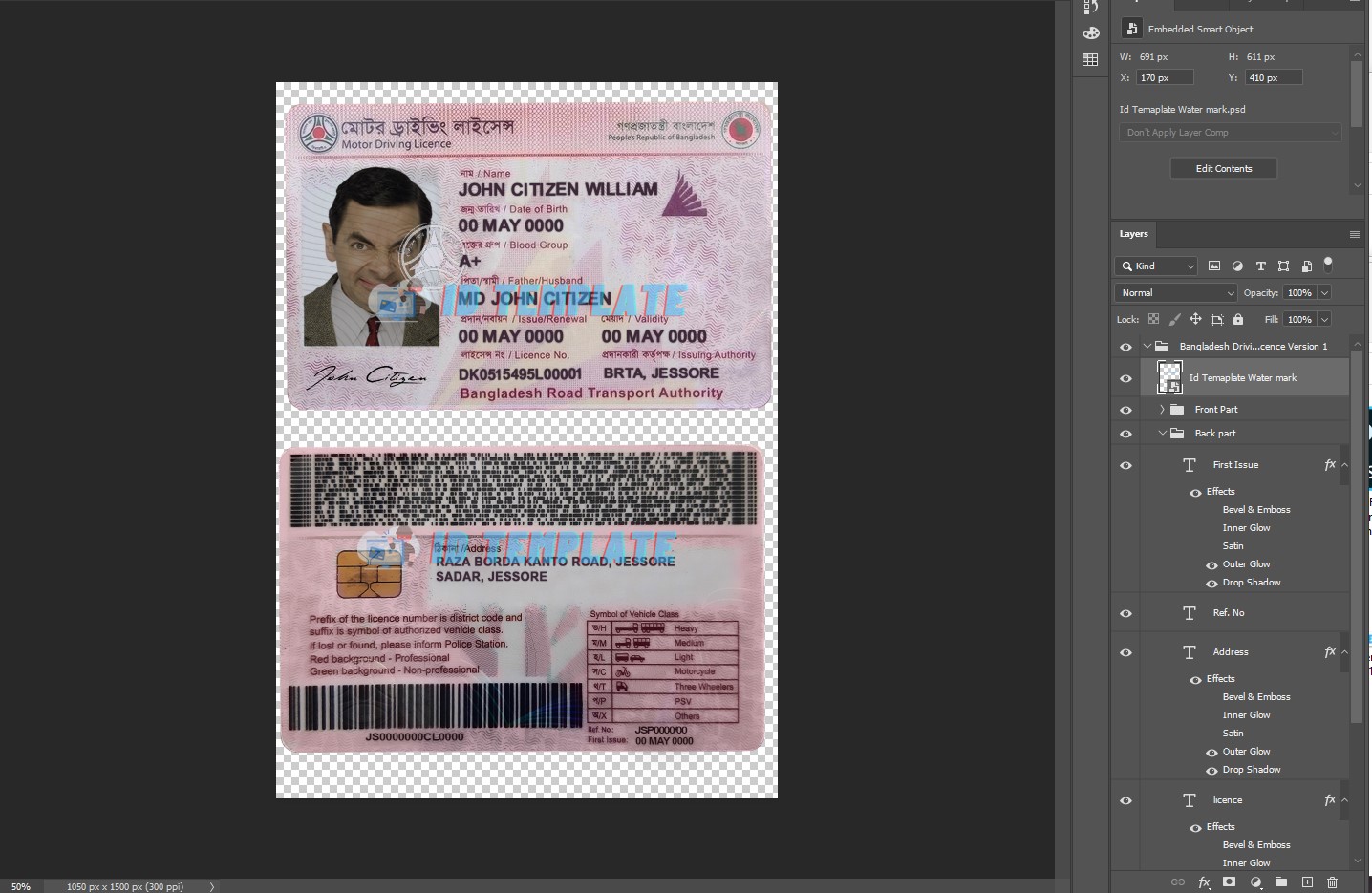The height and width of the screenshot is (893, 1372).
Task: Open the grid table panel icon
Action: pos(1090,59)
